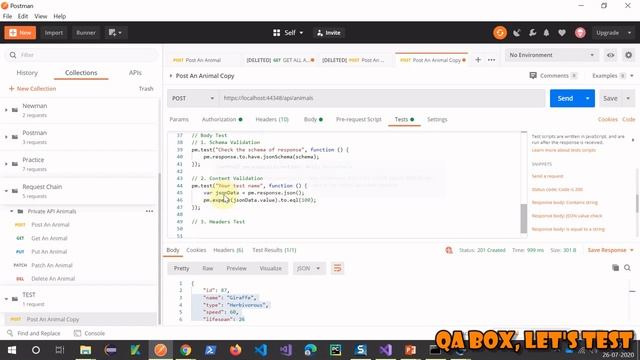Select the Patch An Animal request

point(51,265)
